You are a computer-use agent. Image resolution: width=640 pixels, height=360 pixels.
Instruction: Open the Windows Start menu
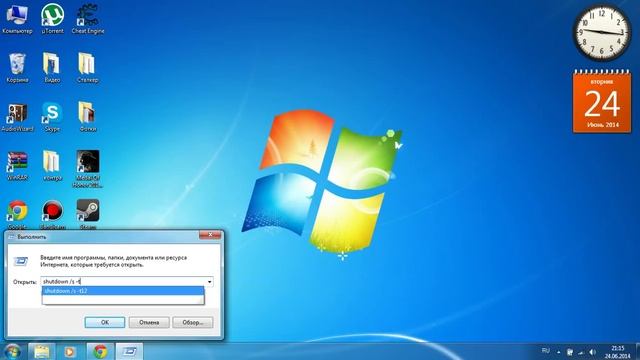click(12, 351)
